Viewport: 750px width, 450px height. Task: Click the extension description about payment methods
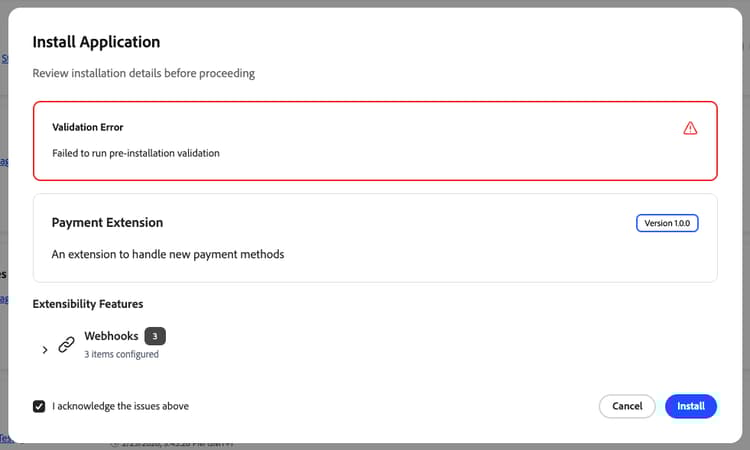coord(168,254)
